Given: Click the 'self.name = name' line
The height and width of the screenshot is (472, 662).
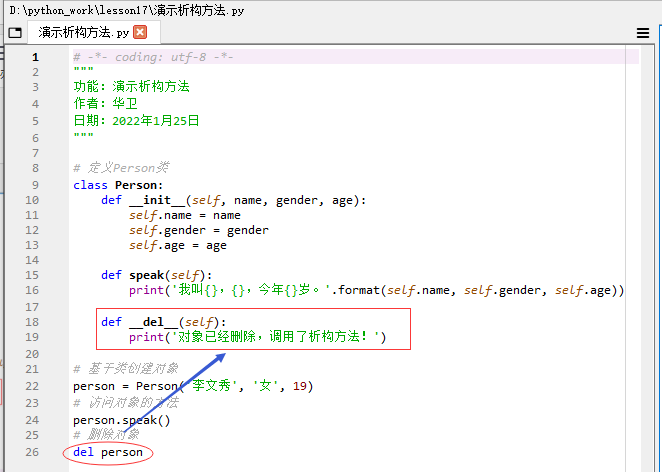Looking at the screenshot, I should click(x=185, y=215).
